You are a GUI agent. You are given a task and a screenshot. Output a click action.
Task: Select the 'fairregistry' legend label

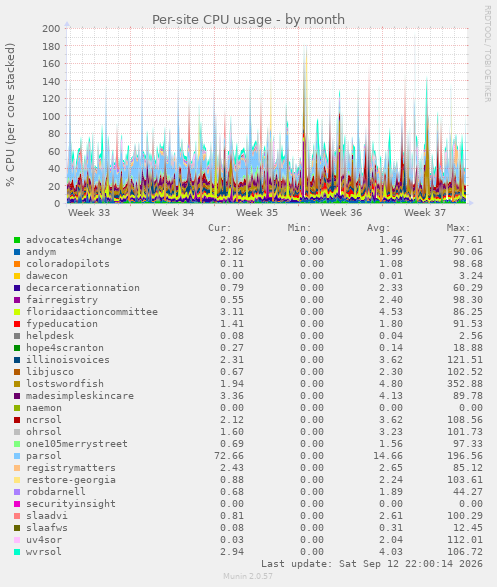coord(62,300)
